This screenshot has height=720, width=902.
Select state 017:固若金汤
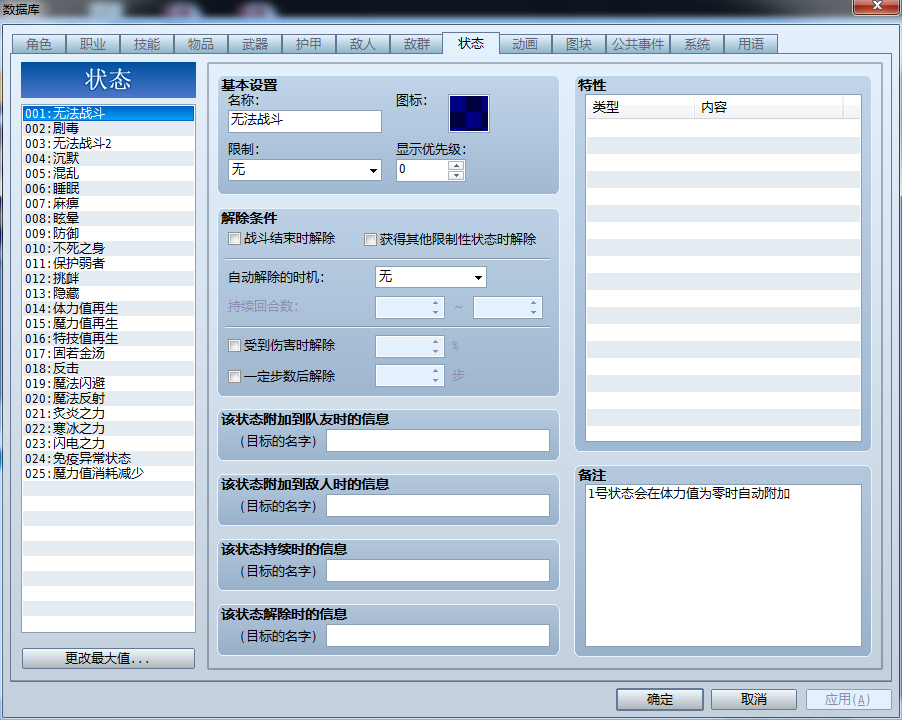coord(108,353)
